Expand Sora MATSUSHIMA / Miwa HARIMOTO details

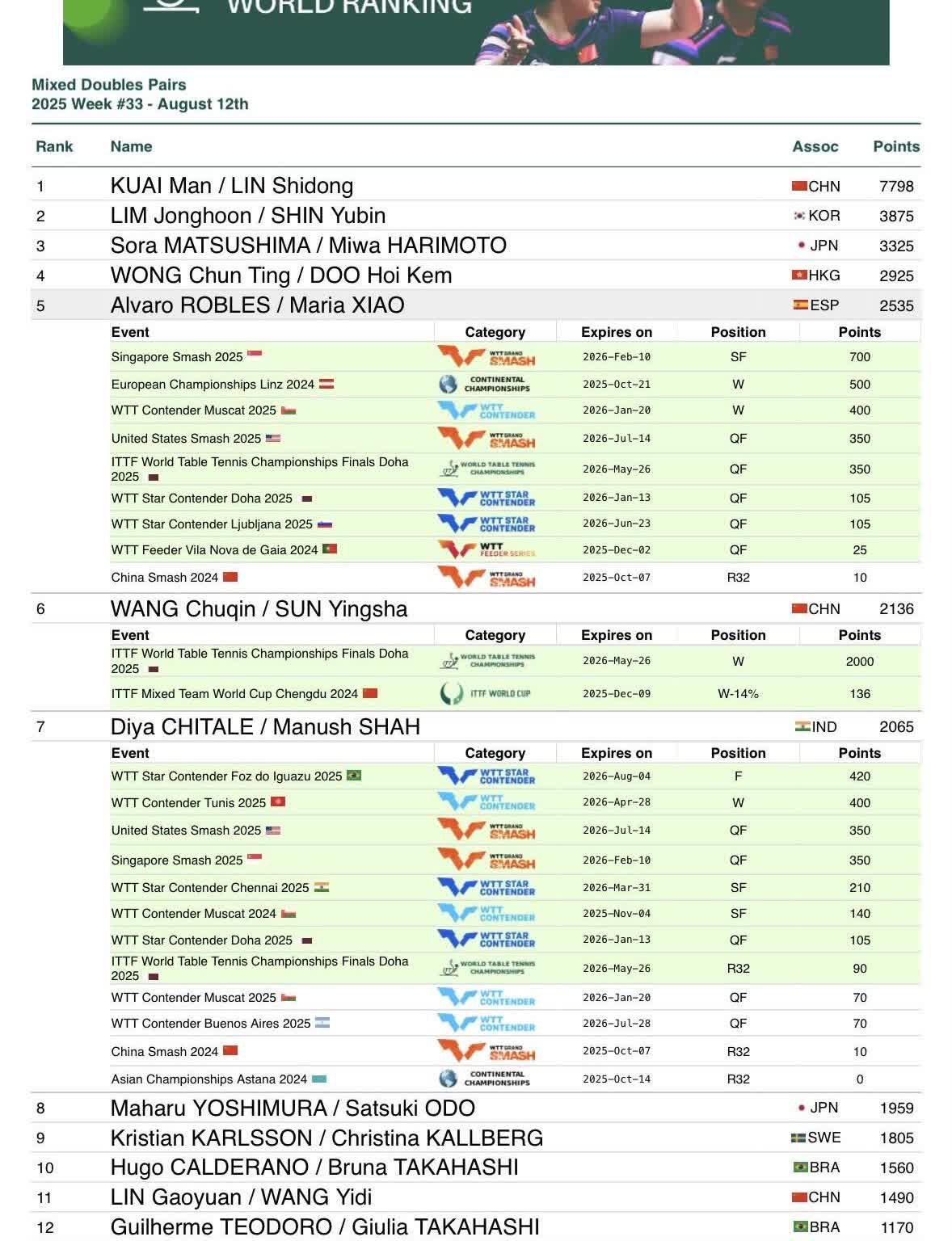475,246
